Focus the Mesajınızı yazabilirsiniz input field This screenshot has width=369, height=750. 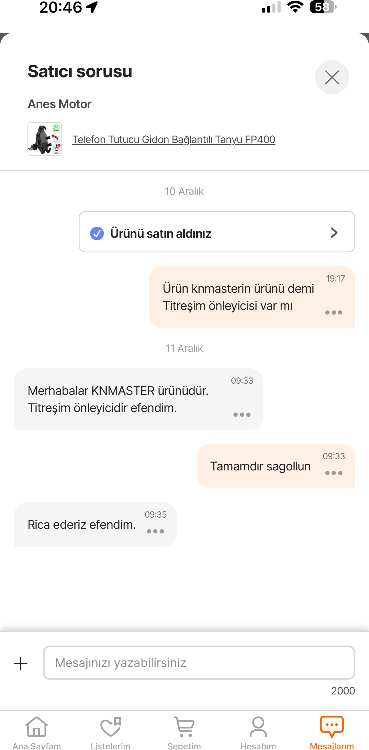[199, 663]
